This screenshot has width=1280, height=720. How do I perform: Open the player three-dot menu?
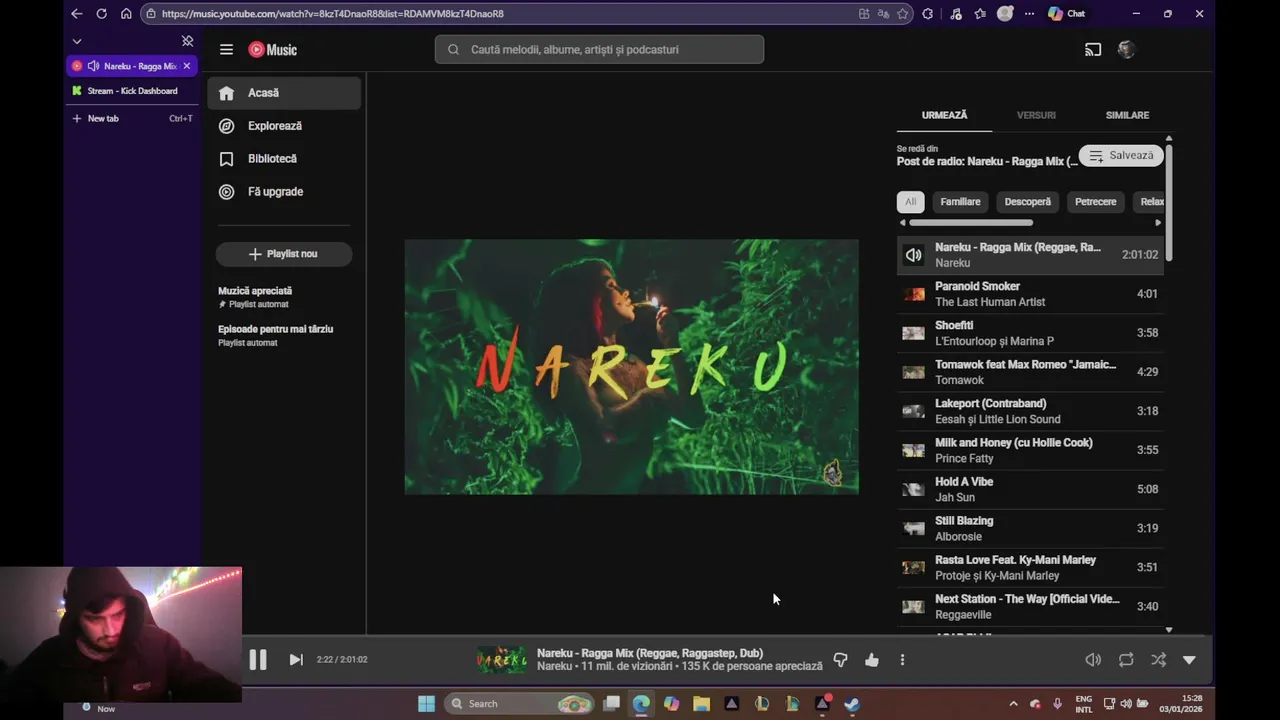(x=902, y=659)
